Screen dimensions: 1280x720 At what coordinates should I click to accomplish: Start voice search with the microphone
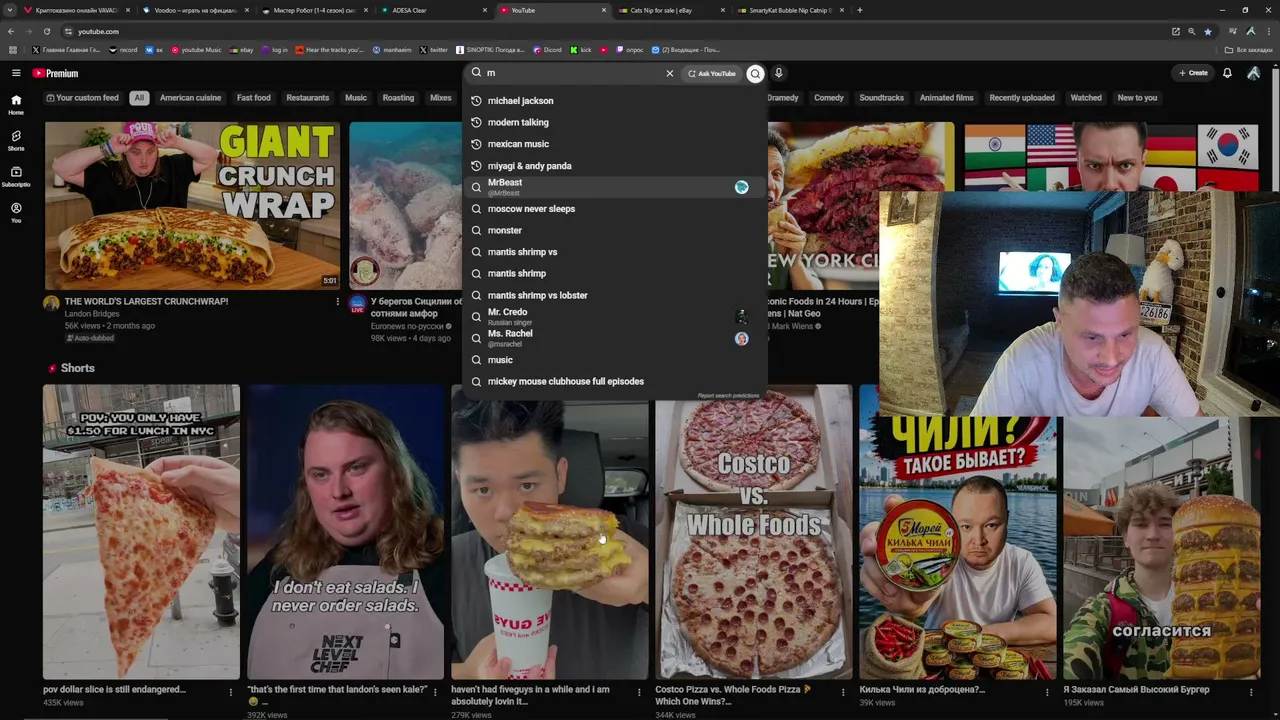click(778, 73)
